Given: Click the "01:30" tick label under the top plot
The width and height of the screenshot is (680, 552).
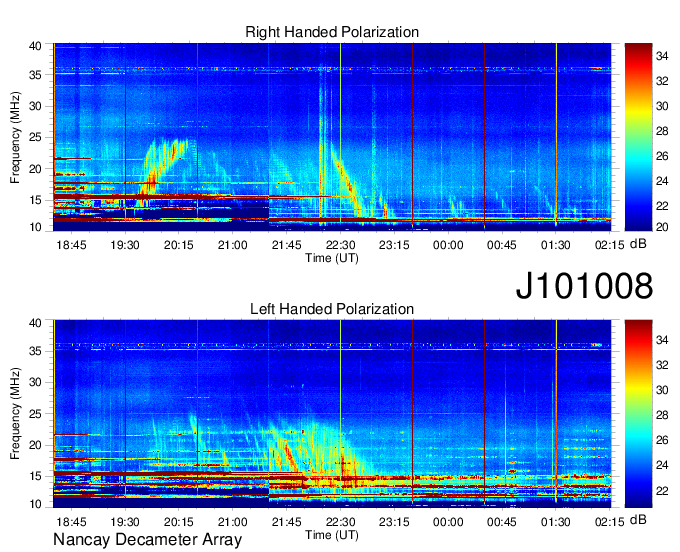Looking at the screenshot, I should [x=556, y=245].
